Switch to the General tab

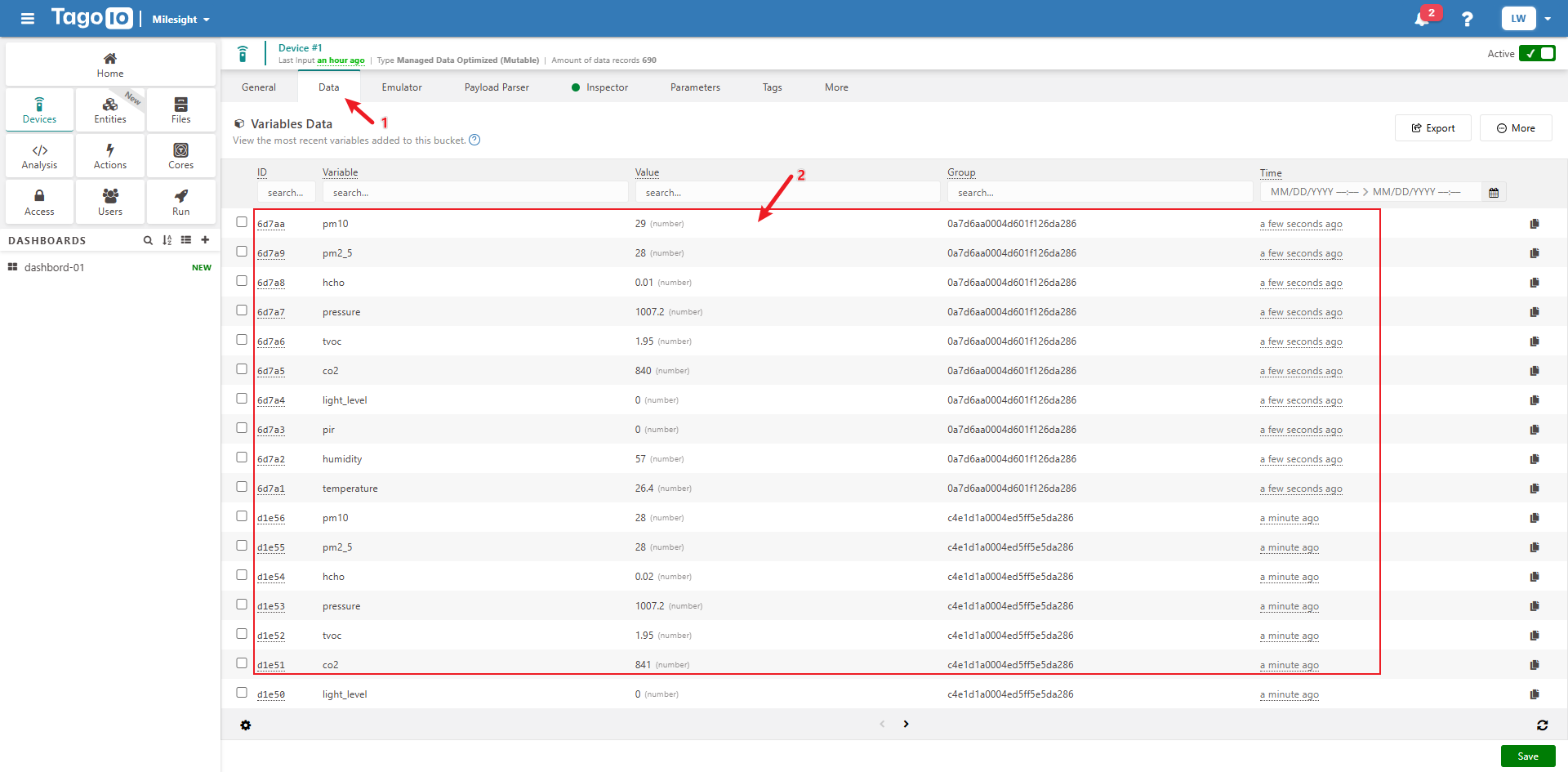(x=259, y=87)
